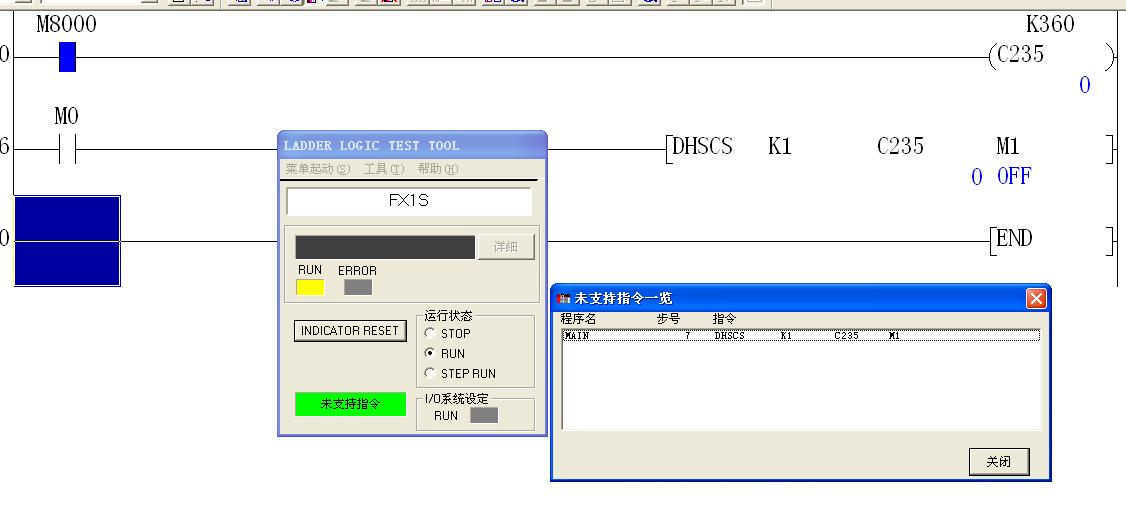Close the 未支持指令一览 dialog with X
The height and width of the screenshot is (510, 1126).
1036,298
